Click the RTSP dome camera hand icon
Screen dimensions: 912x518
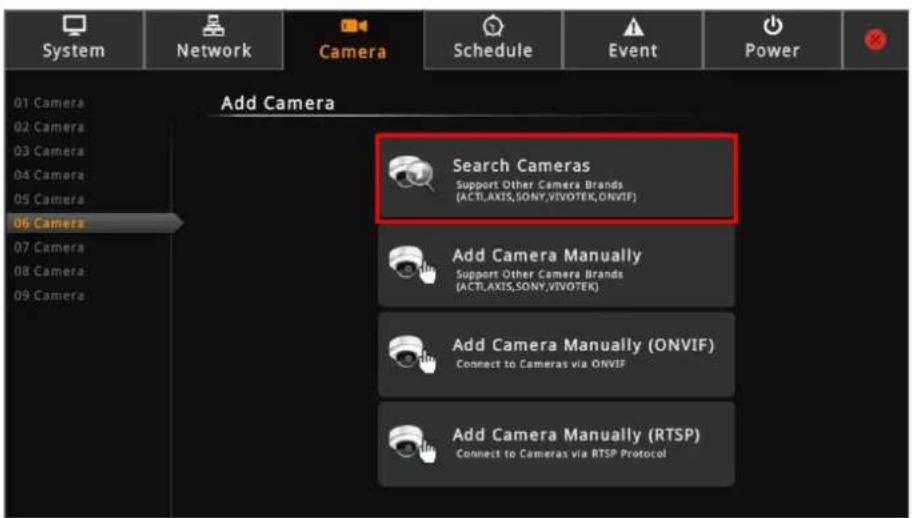tap(412, 444)
